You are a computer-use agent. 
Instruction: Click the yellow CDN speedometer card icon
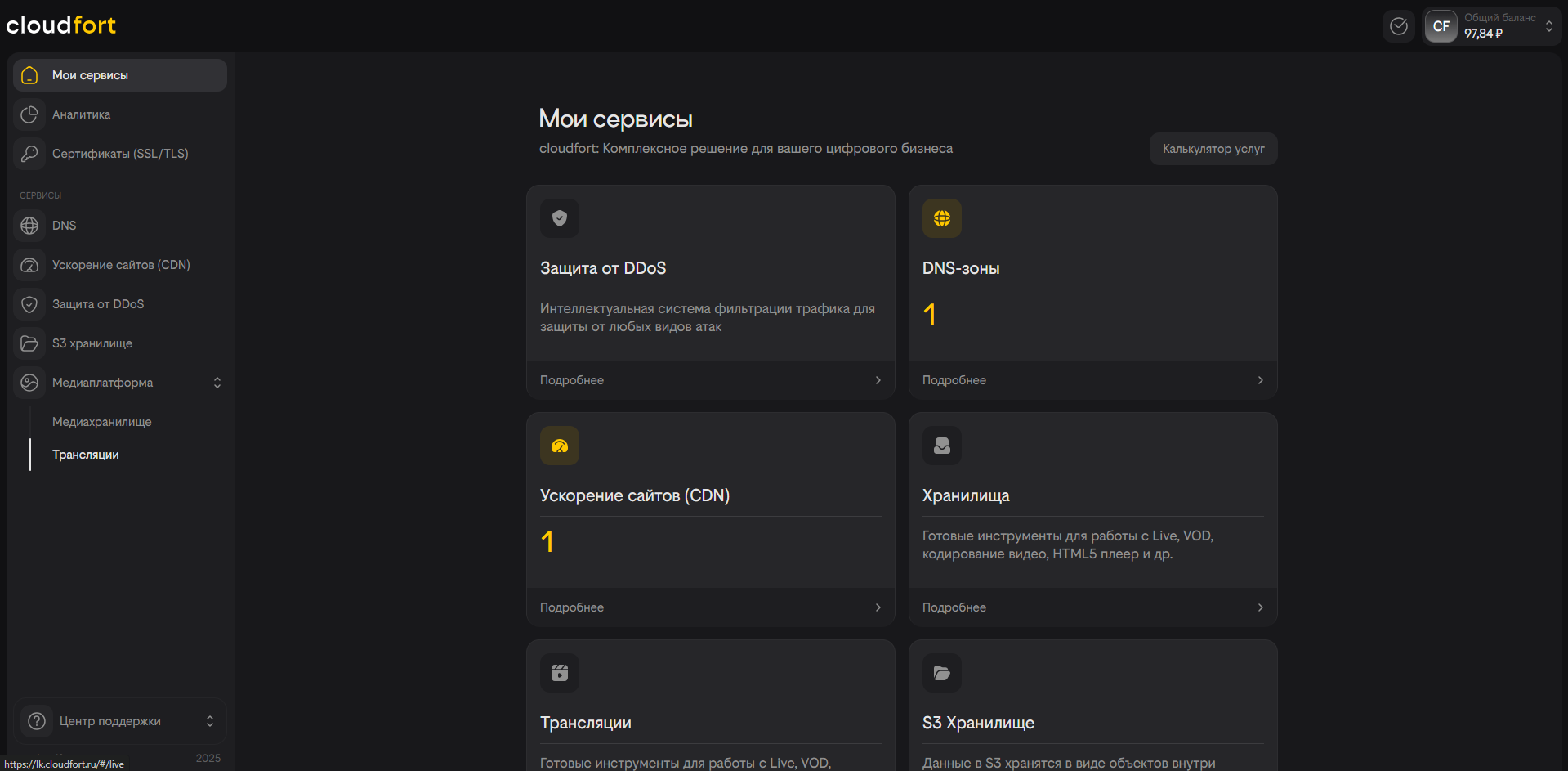pyautogui.click(x=560, y=446)
